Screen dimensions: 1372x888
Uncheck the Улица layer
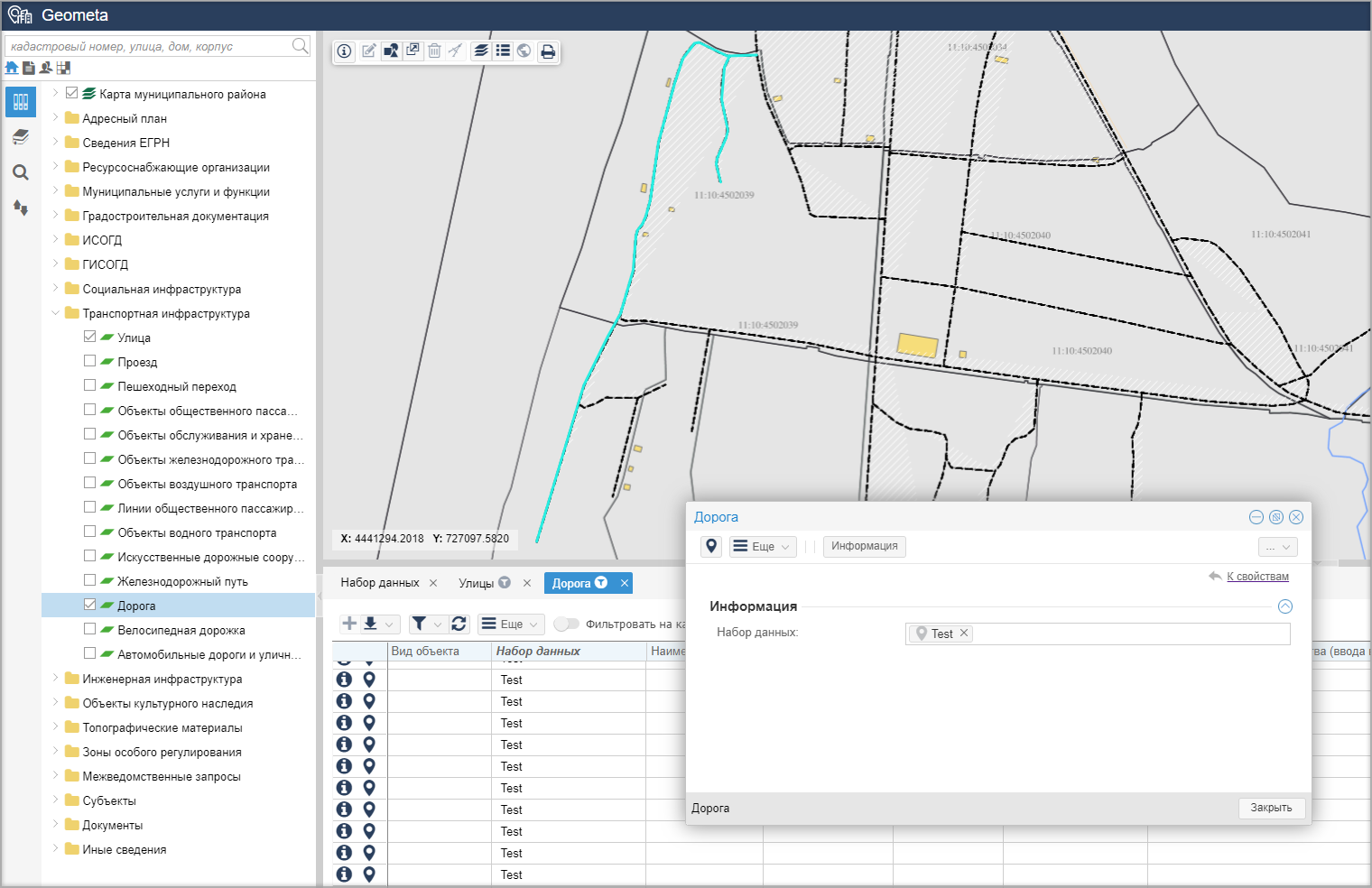[x=89, y=337]
